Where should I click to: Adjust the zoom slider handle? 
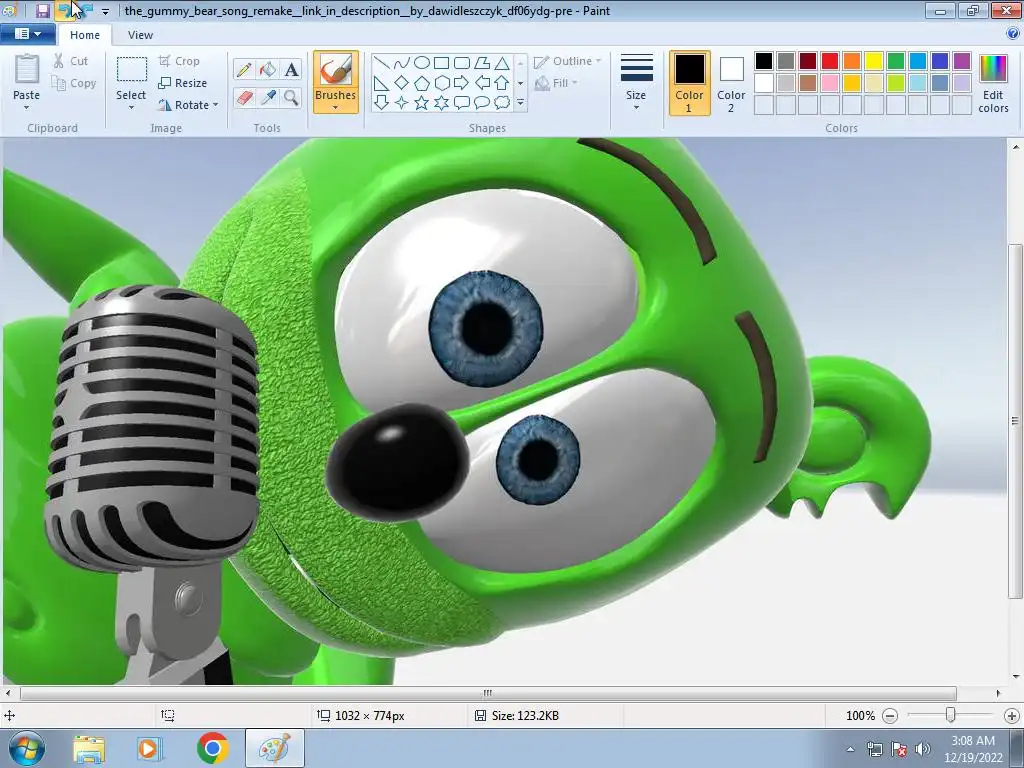tap(950, 715)
